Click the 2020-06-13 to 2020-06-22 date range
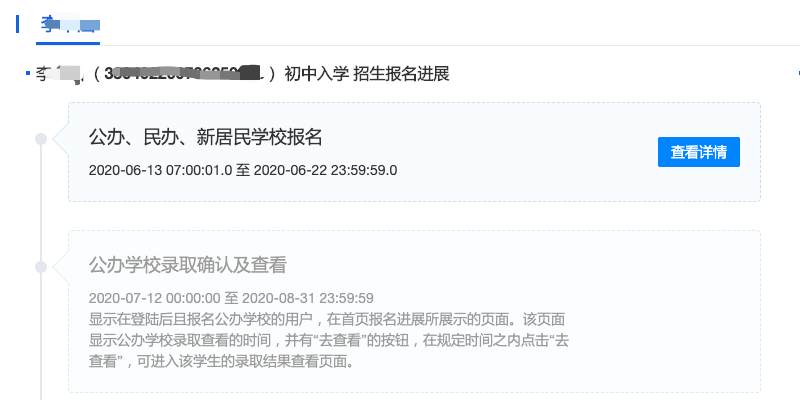 tap(243, 170)
